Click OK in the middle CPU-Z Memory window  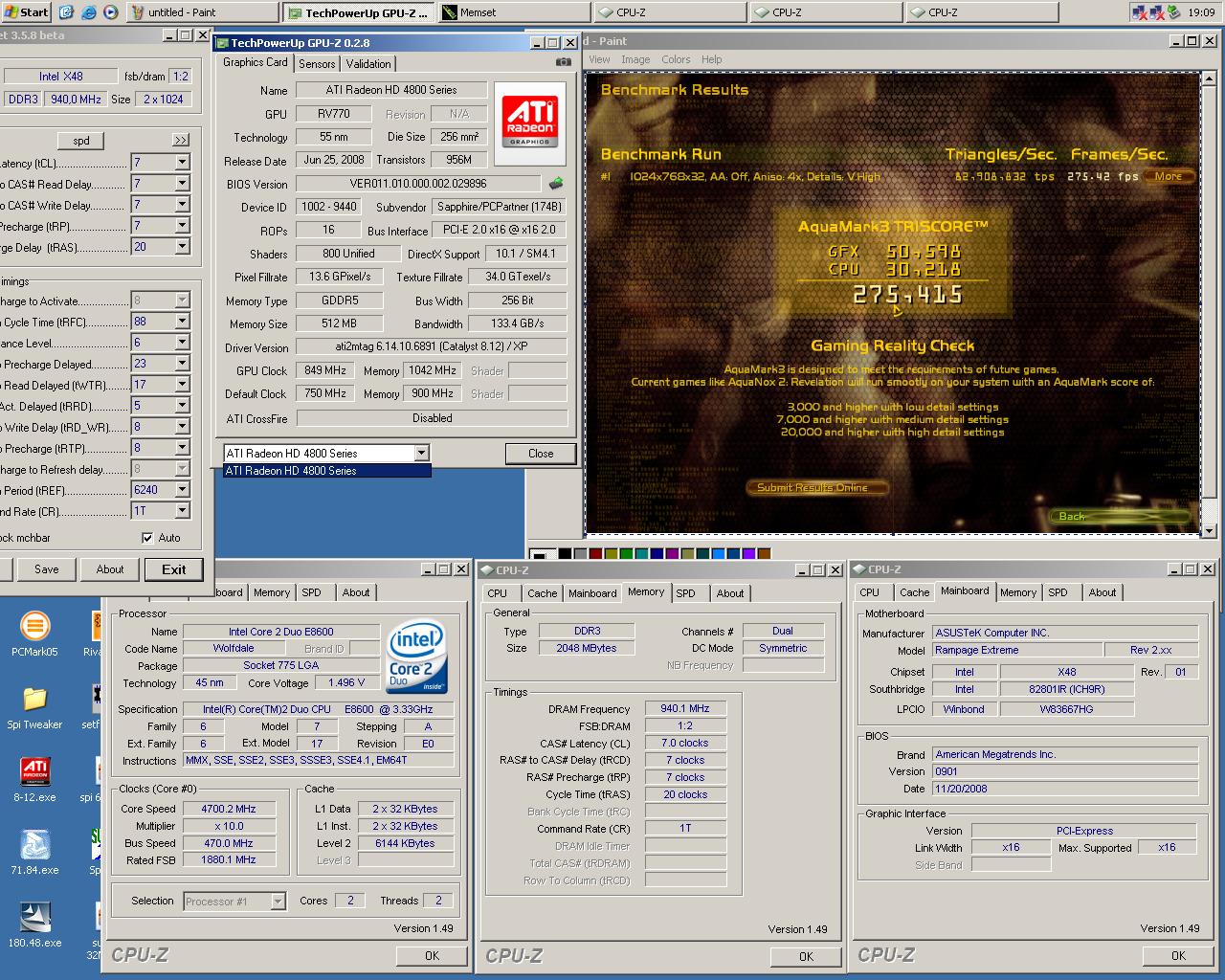point(806,956)
